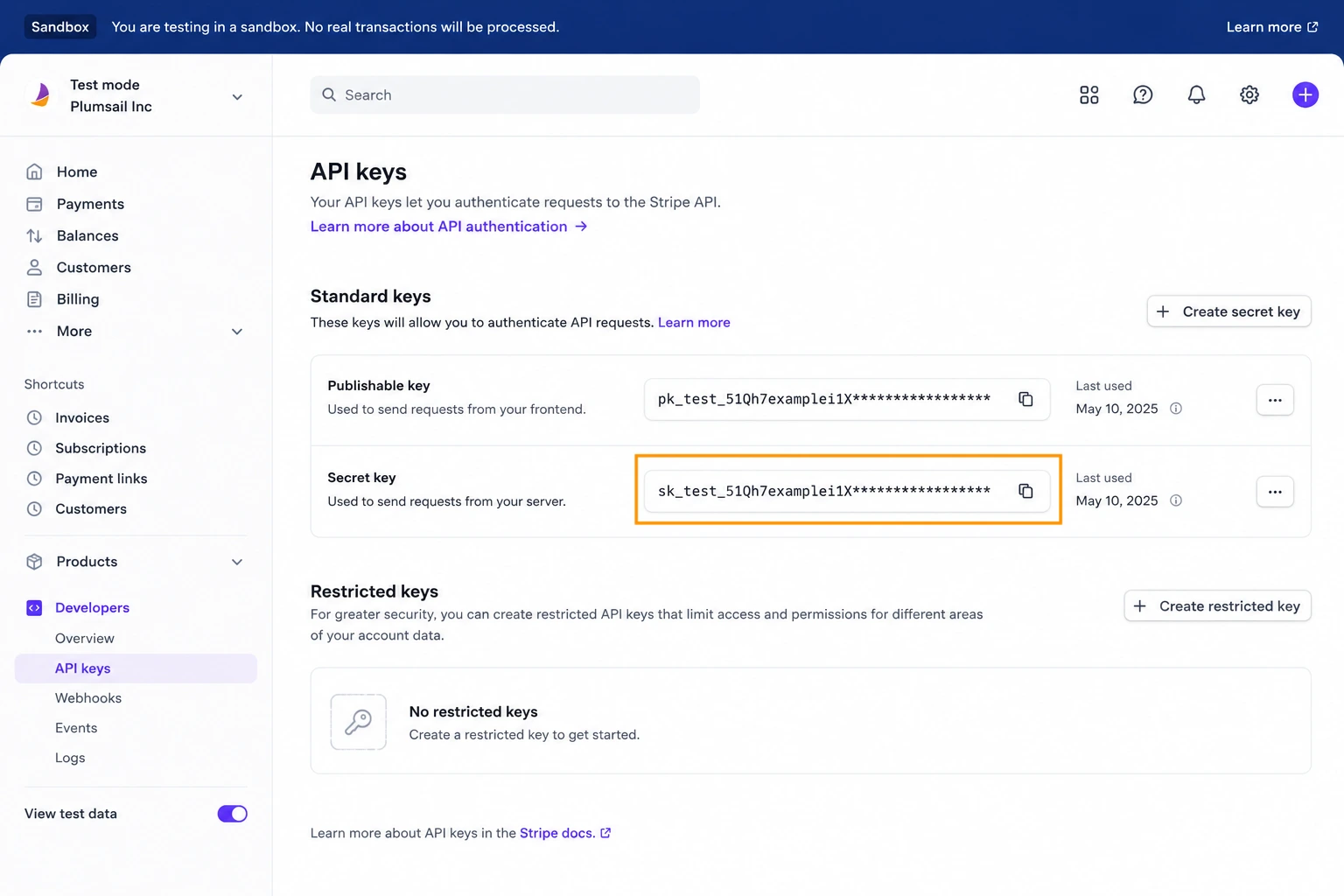
Task: Click the purple plus create button
Action: point(1305,94)
